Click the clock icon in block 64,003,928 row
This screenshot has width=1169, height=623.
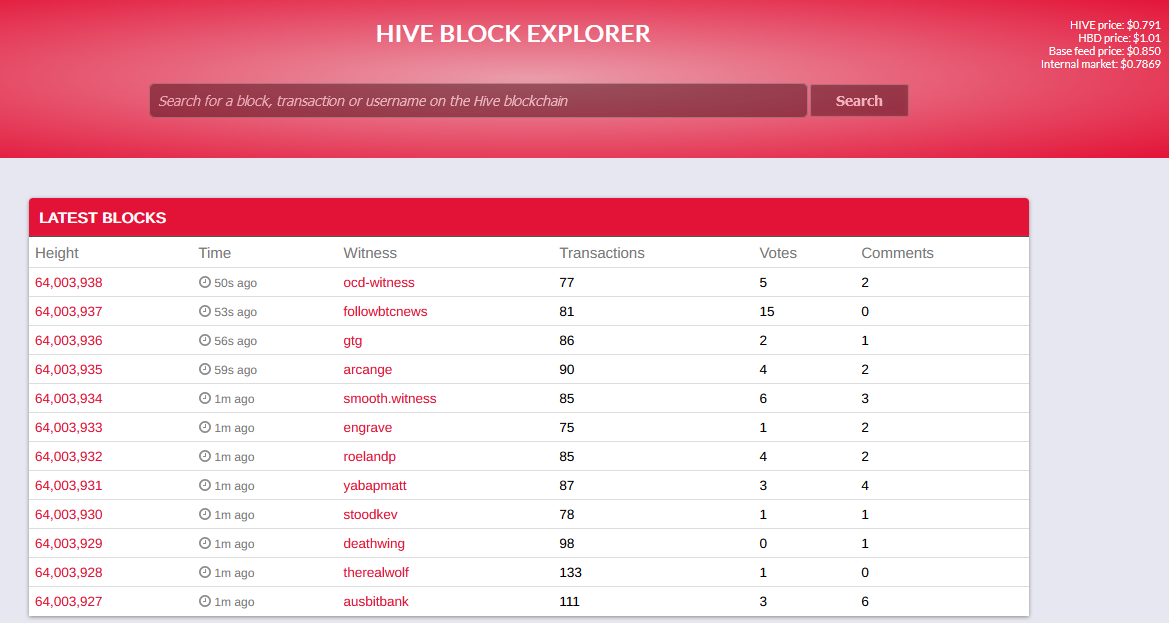pos(205,573)
